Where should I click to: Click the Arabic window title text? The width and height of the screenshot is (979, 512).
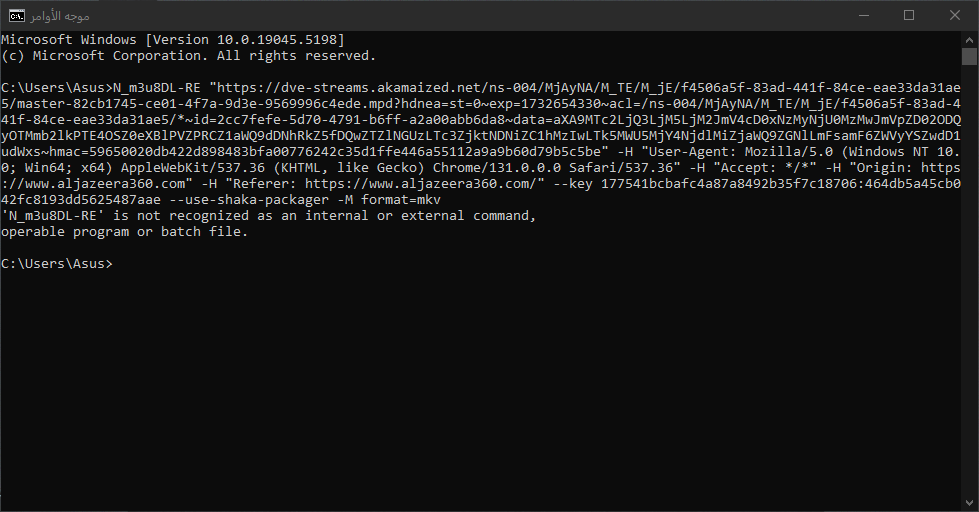pos(58,16)
